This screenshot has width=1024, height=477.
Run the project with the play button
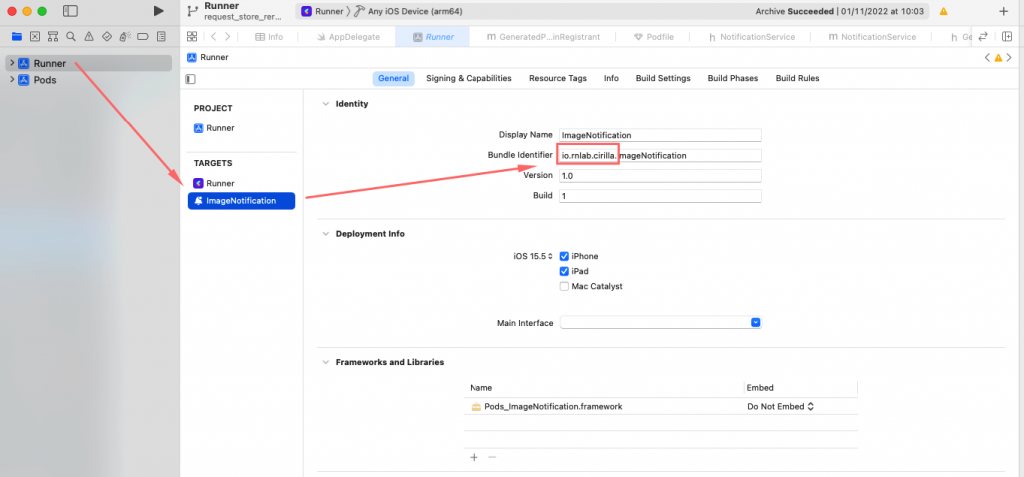[158, 11]
